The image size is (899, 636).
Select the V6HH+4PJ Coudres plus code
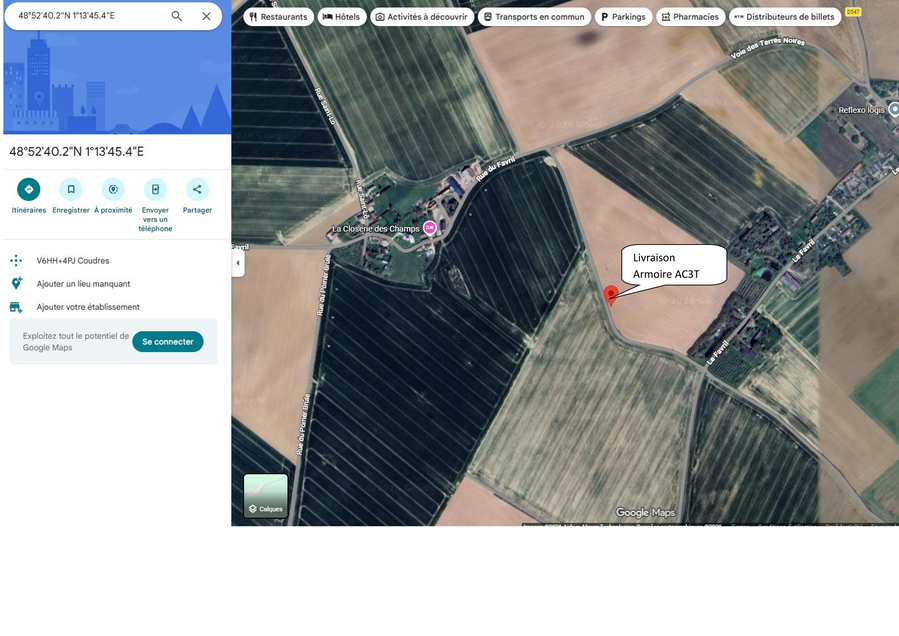73,261
